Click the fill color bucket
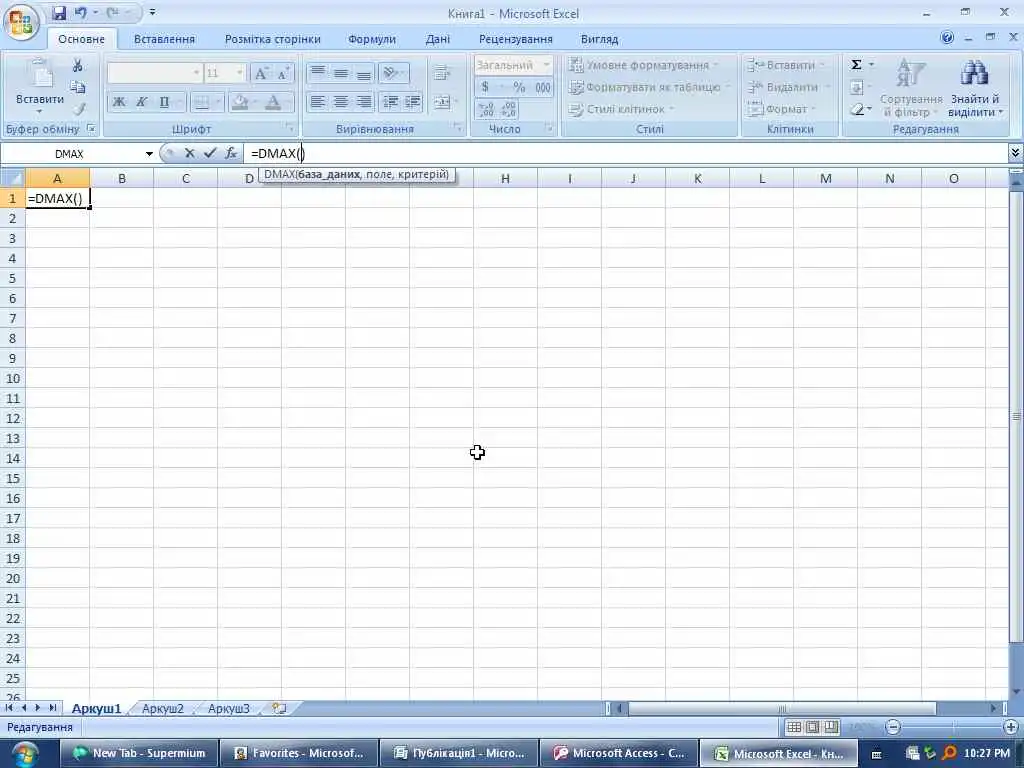Image resolution: width=1024 pixels, height=768 pixels. pos(240,102)
